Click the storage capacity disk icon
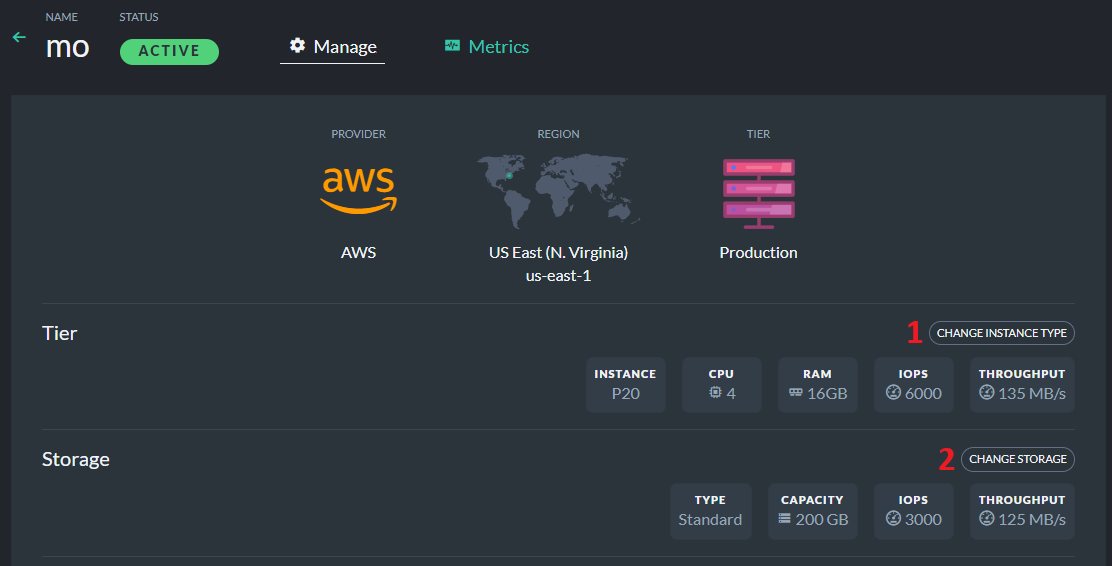This screenshot has width=1112, height=566. click(784, 518)
